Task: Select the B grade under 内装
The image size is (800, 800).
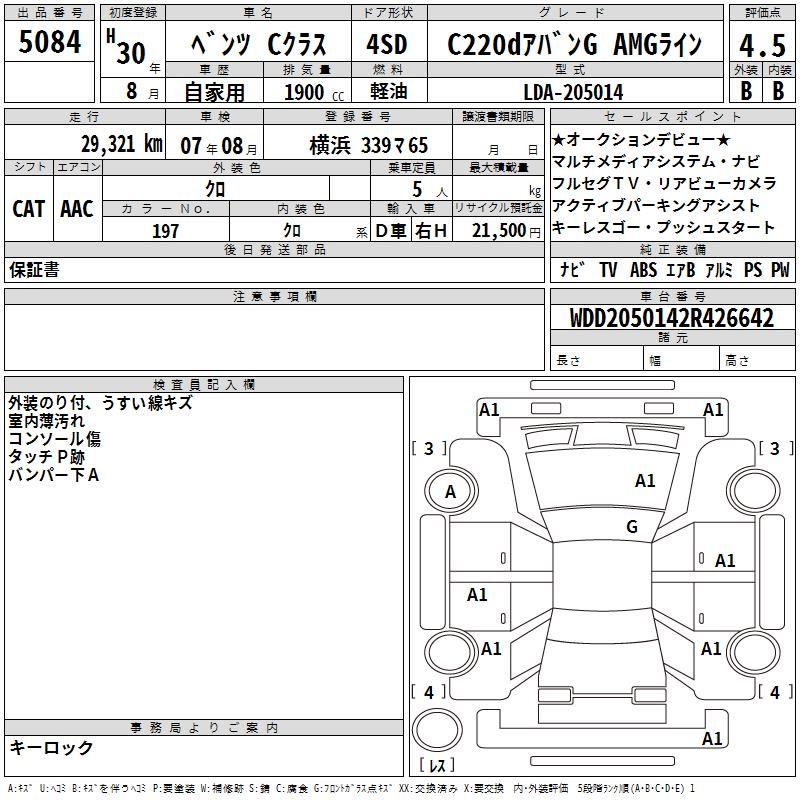Action: pyautogui.click(x=778, y=91)
